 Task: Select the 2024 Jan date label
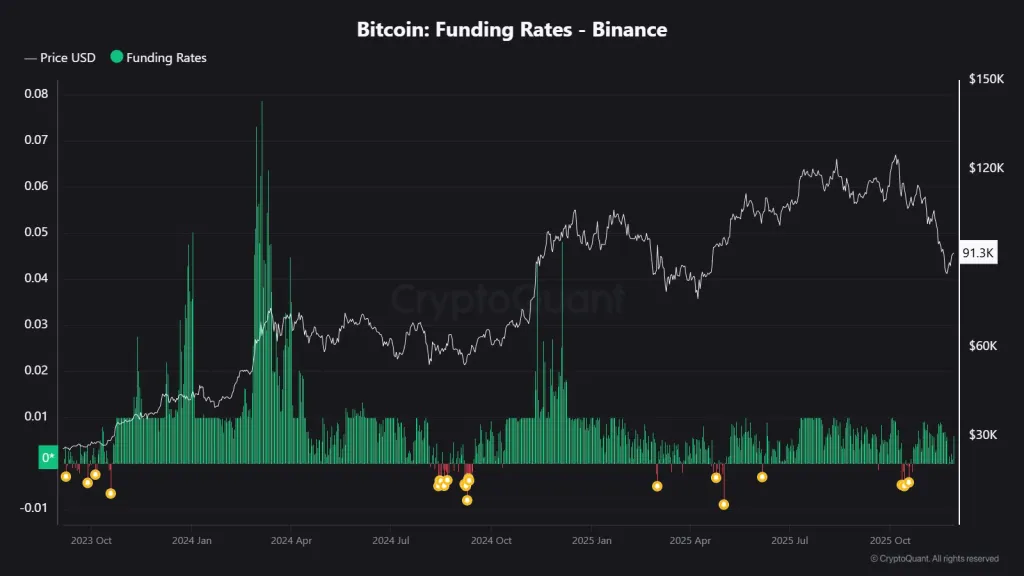[191, 540]
